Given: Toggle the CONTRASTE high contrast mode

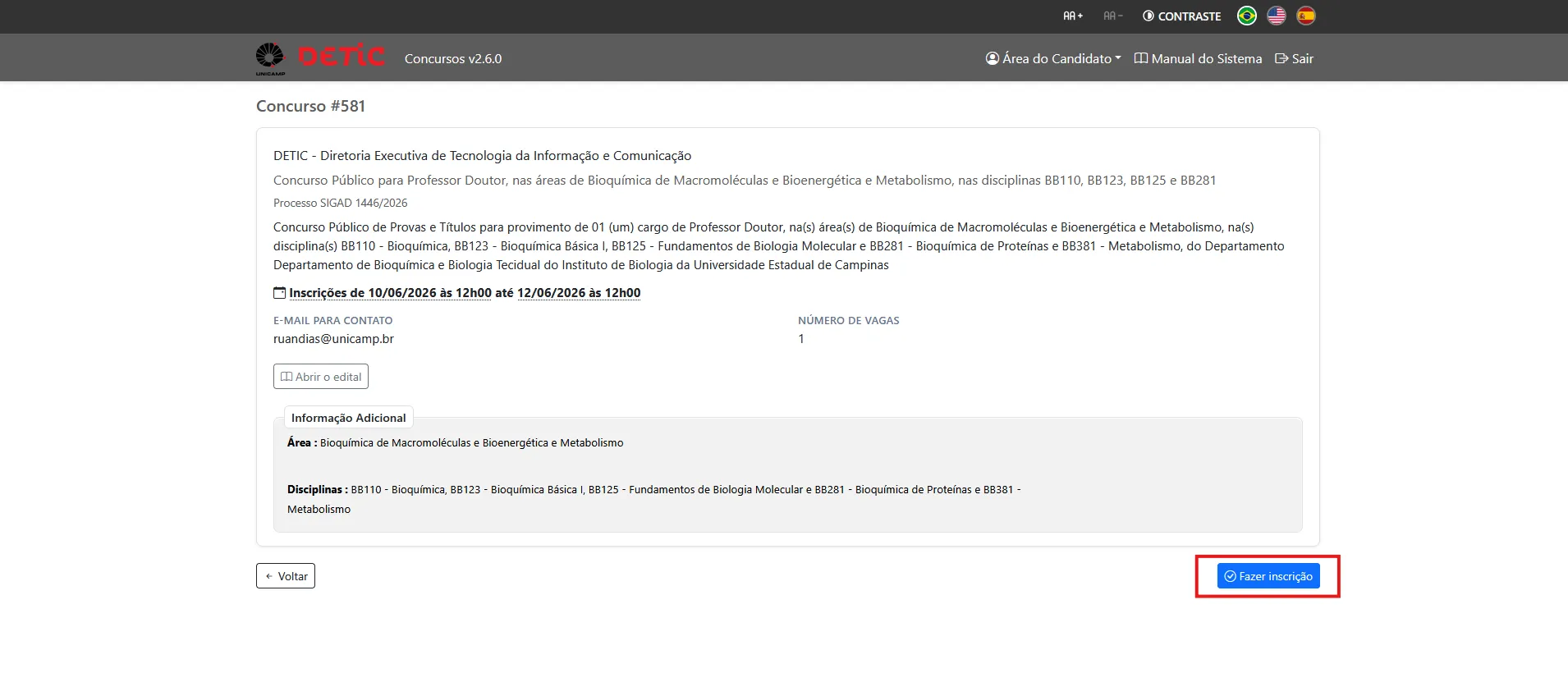Looking at the screenshot, I should coord(1181,16).
